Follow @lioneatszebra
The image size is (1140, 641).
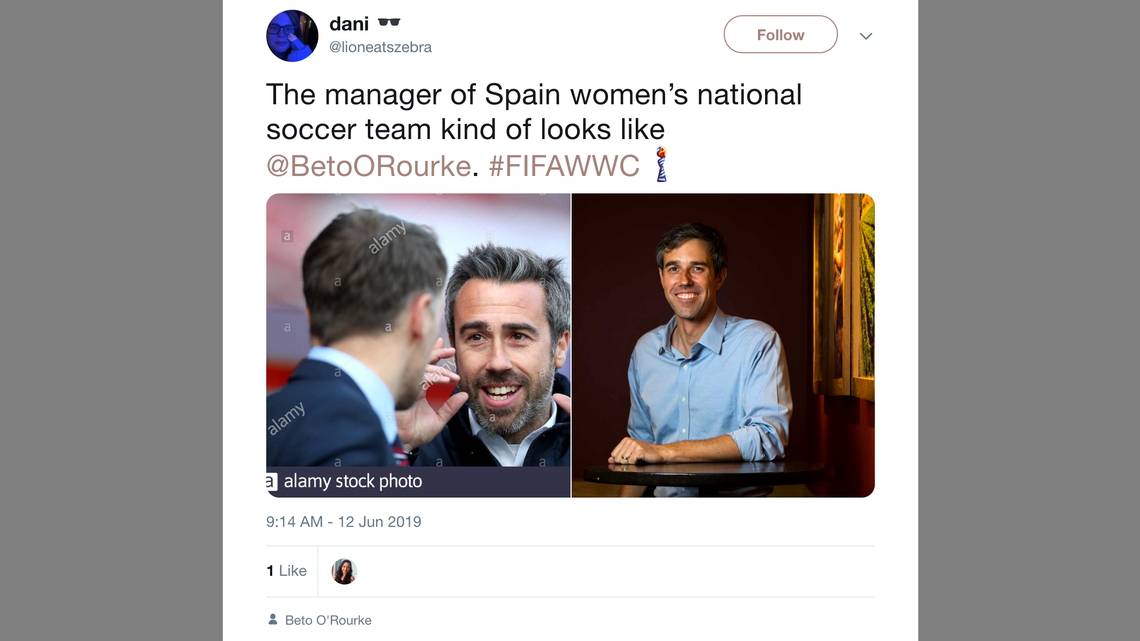(780, 34)
